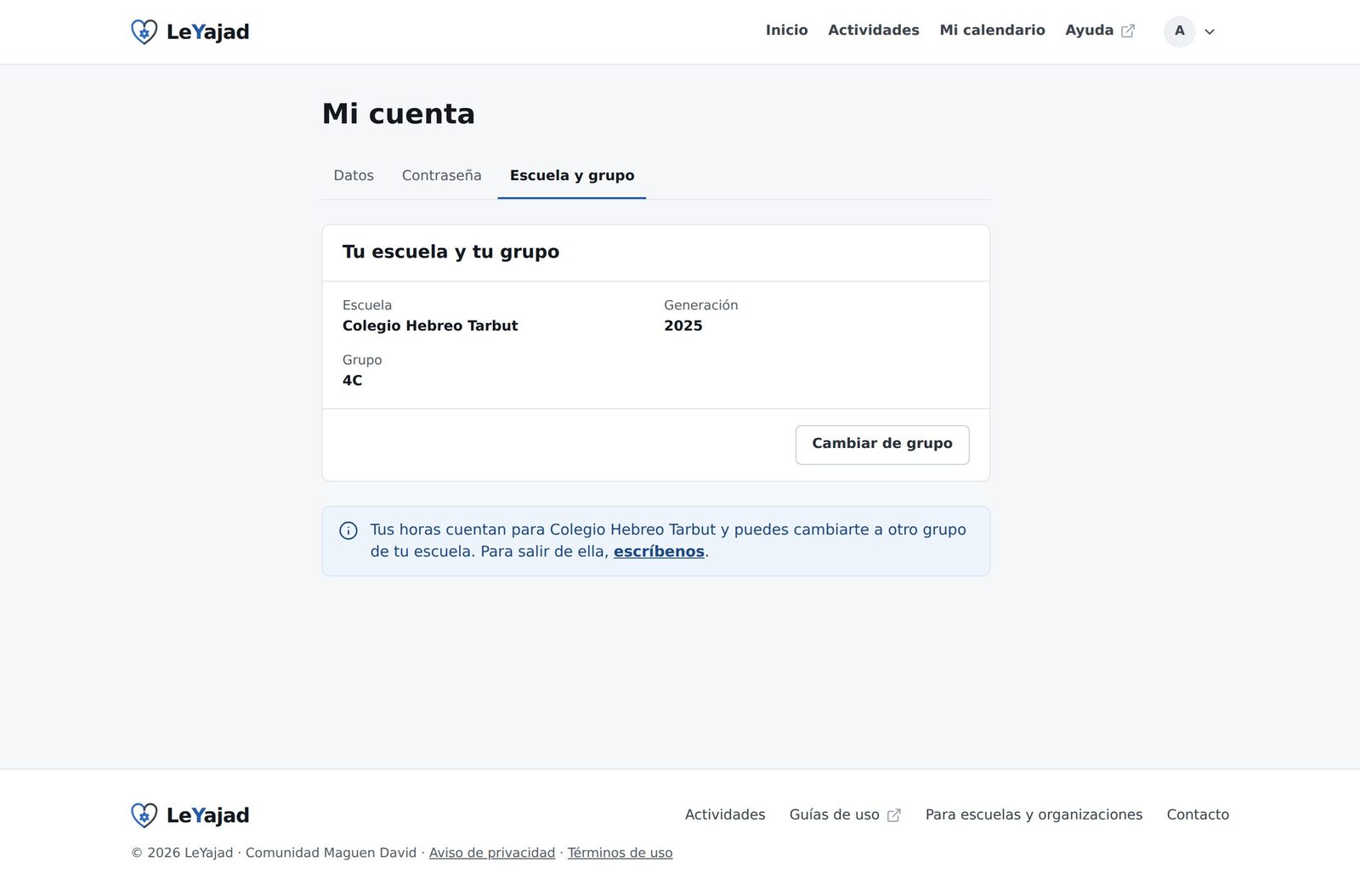Screen dimensions: 1360x896
Task: Click the Cambiar de grupo button
Action: click(882, 445)
